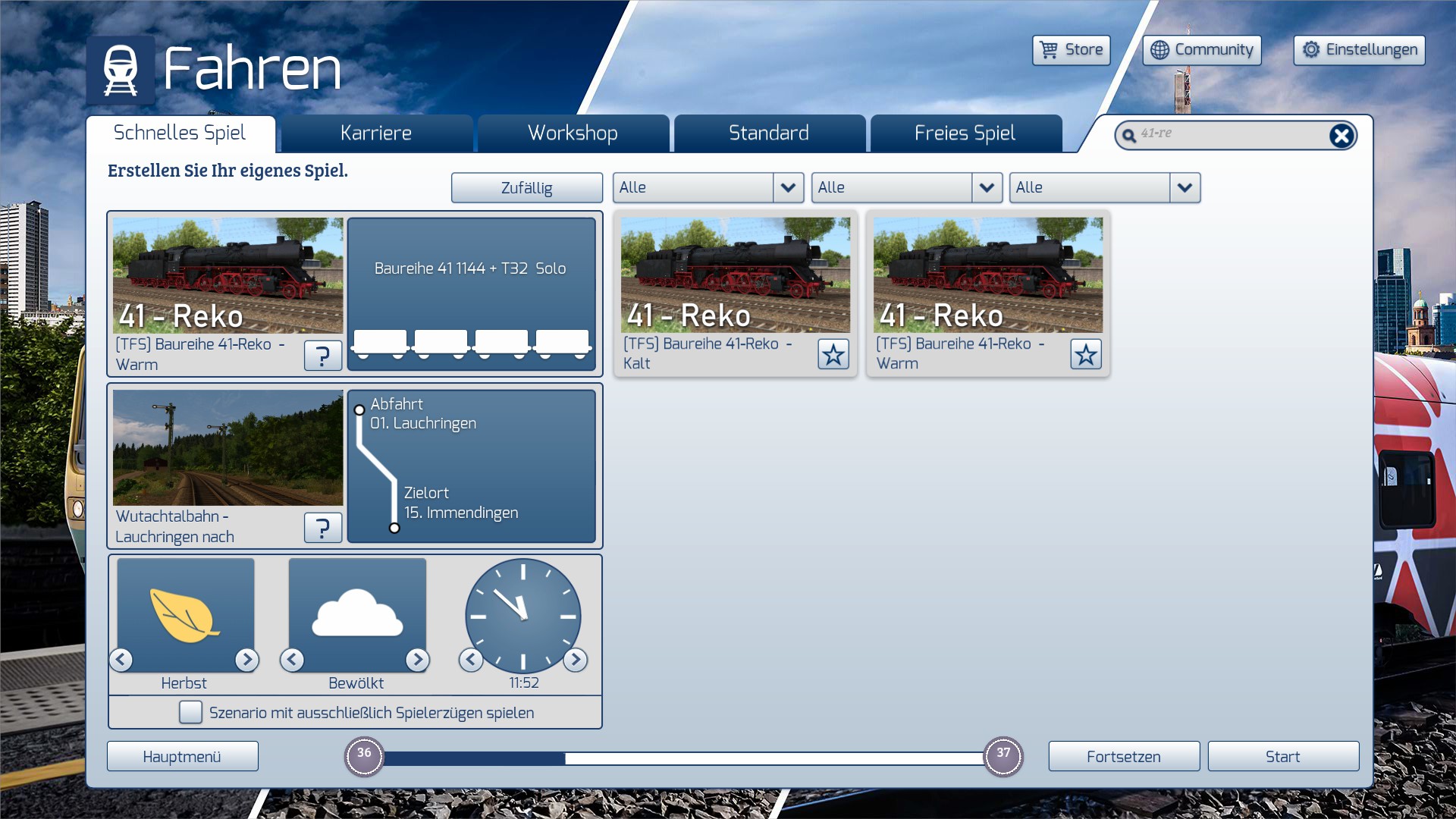Open the Store with the cart icon

1071,50
